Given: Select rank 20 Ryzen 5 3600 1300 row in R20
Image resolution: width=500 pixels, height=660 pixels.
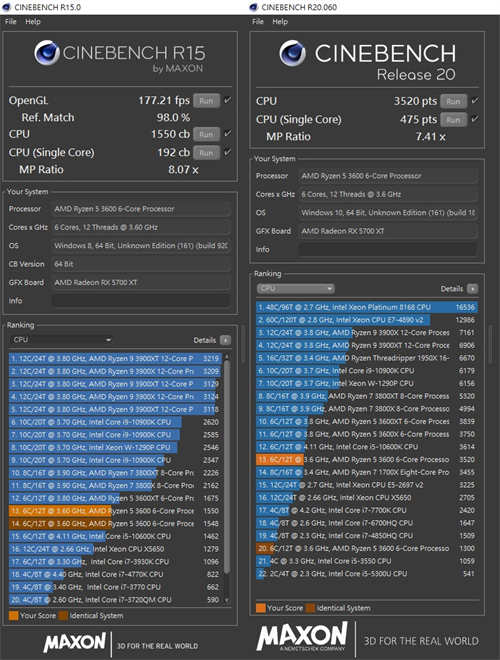Looking at the screenshot, I should [367, 548].
